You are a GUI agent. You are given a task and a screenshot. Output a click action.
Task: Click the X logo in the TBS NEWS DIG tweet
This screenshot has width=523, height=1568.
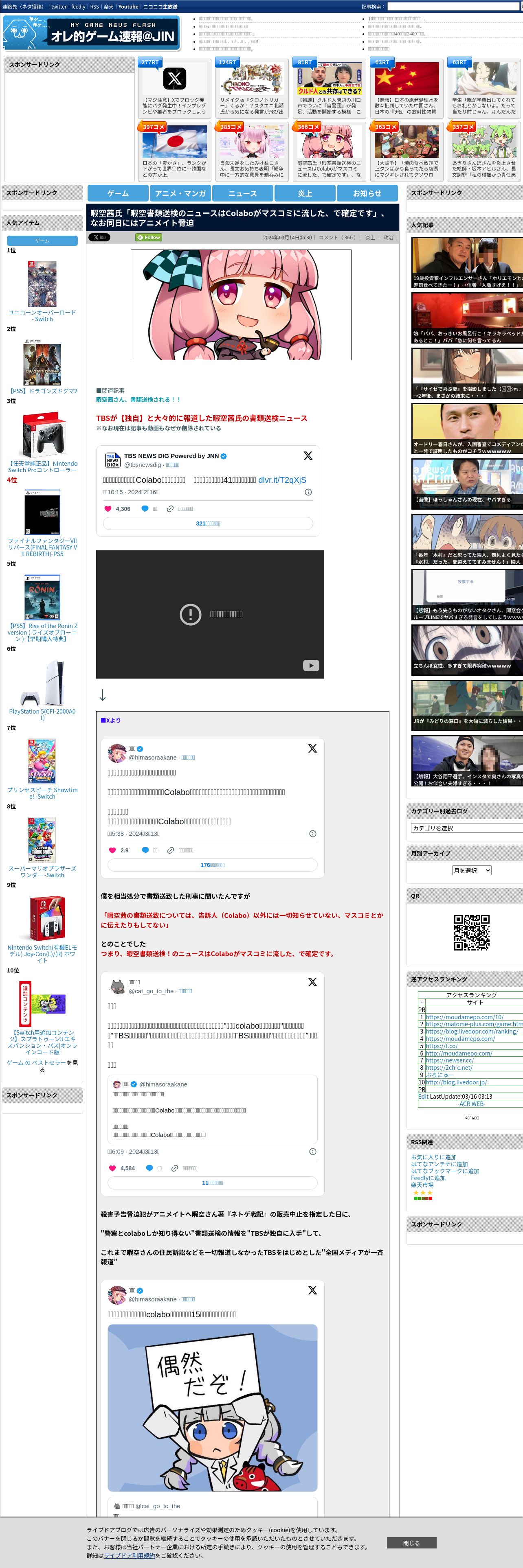[x=308, y=456]
